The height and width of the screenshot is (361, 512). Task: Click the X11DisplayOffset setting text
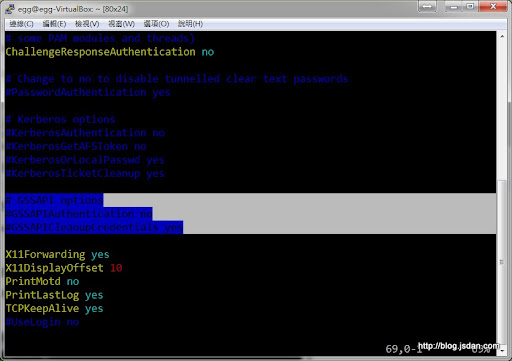tap(54, 268)
